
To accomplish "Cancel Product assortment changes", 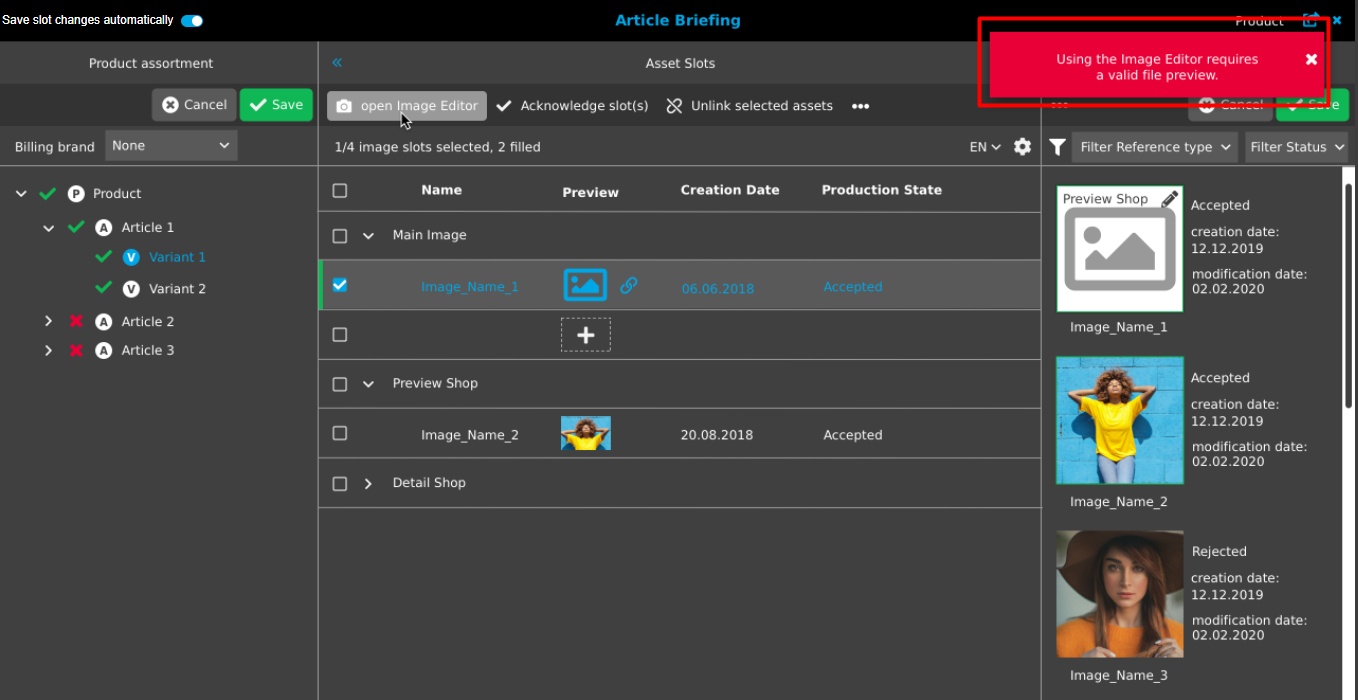I will click(193, 104).
